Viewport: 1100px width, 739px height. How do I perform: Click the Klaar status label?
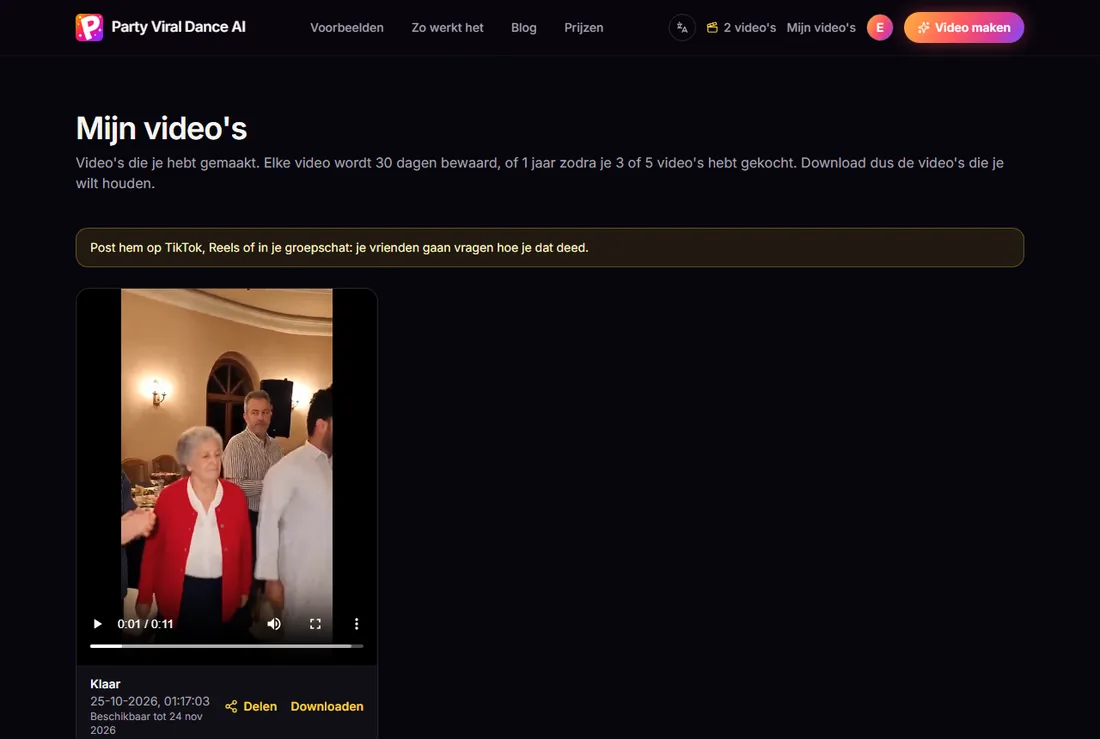pyautogui.click(x=105, y=684)
